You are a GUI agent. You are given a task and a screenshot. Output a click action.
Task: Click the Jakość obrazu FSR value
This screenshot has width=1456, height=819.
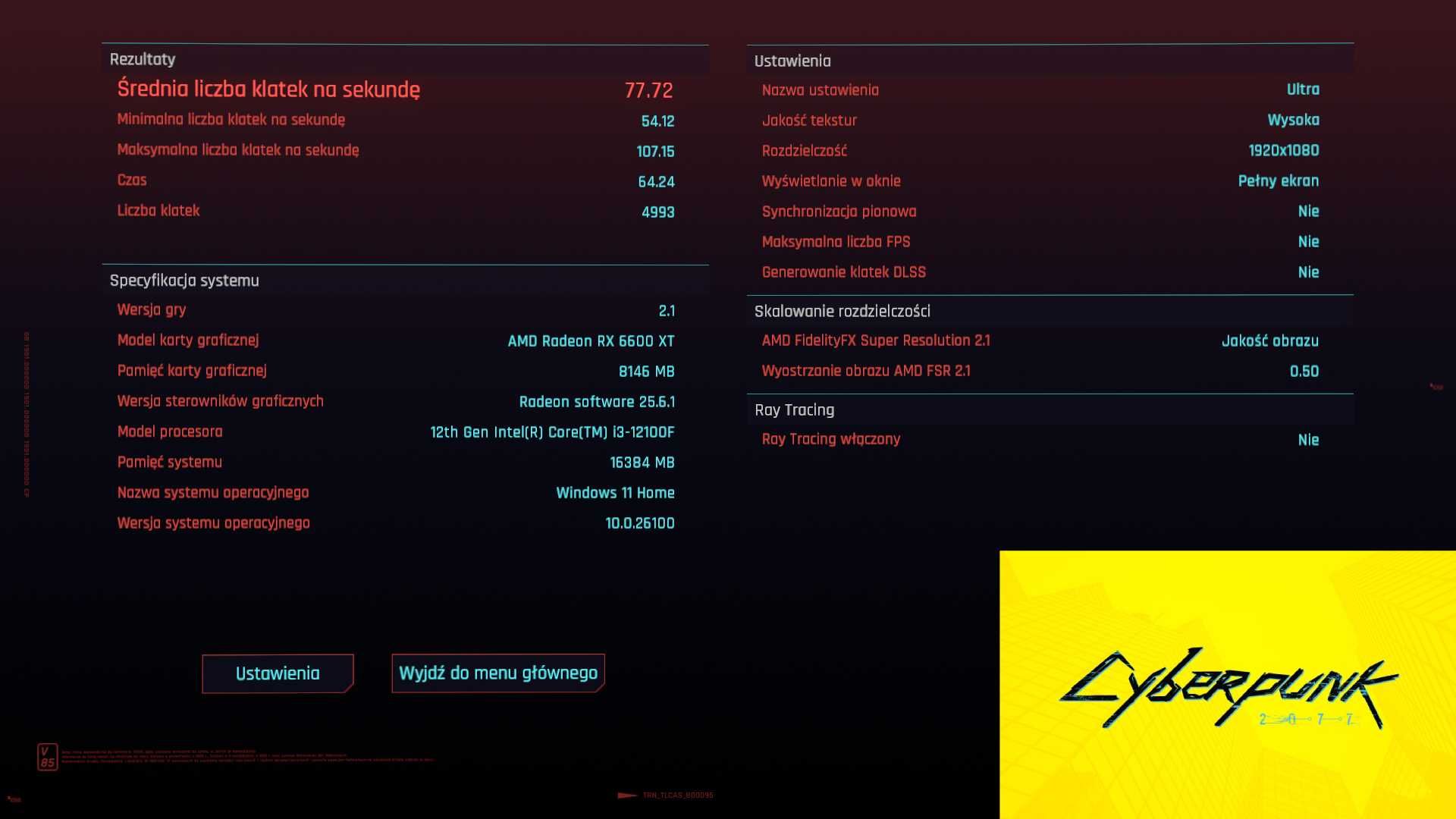(1270, 341)
